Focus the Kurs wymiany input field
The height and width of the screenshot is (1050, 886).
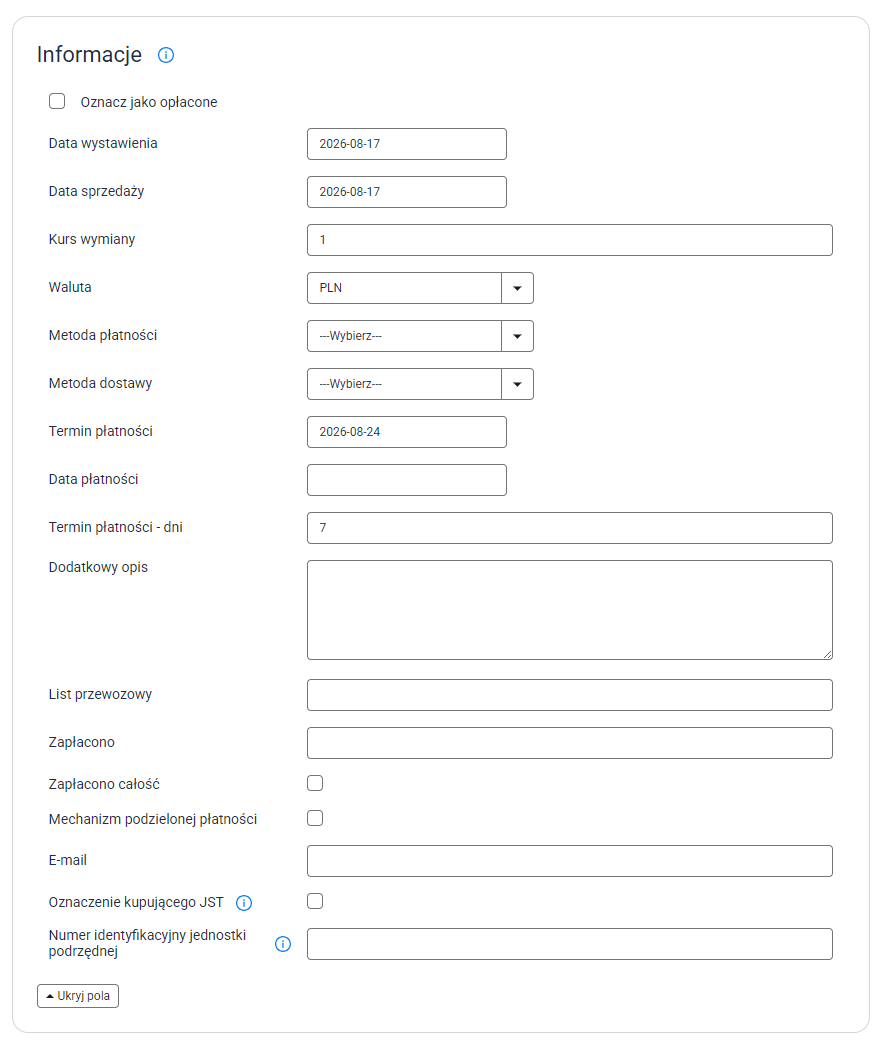pyautogui.click(x=569, y=240)
